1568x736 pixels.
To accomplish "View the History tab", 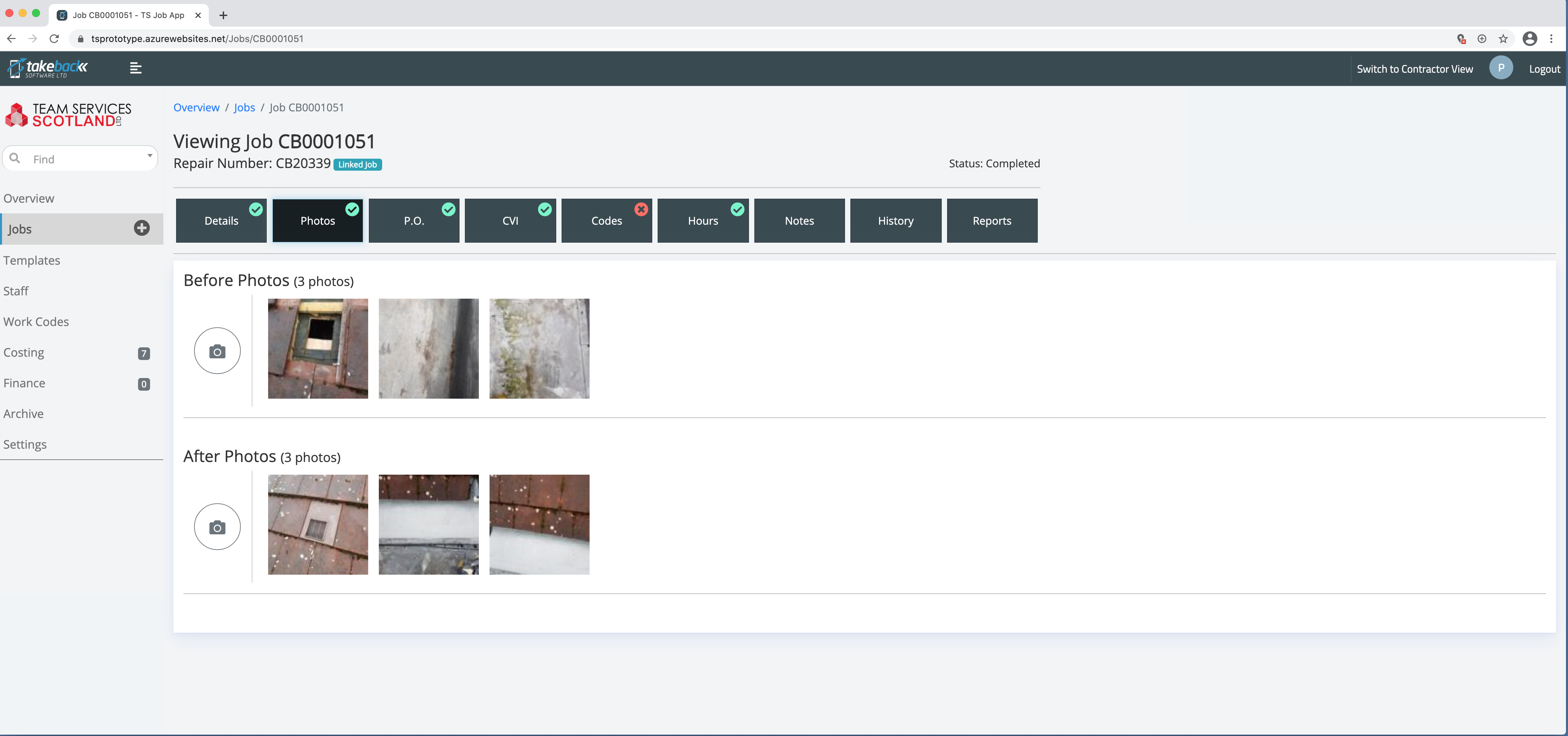I will pyautogui.click(x=895, y=221).
